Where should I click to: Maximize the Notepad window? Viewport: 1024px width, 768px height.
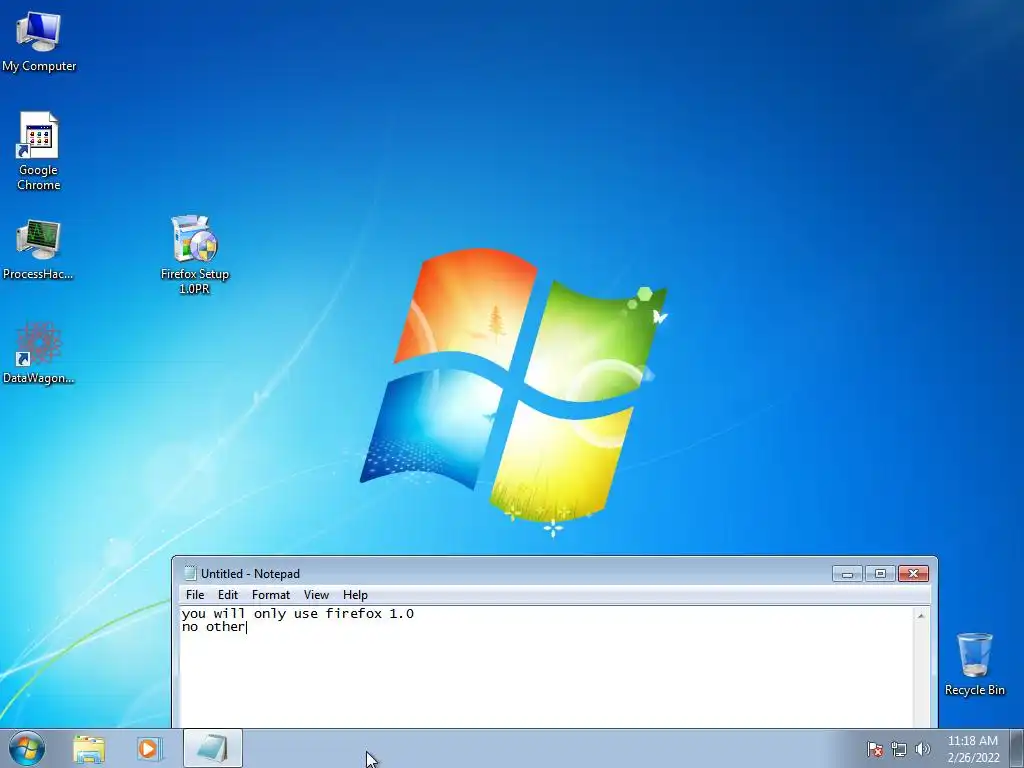point(880,573)
